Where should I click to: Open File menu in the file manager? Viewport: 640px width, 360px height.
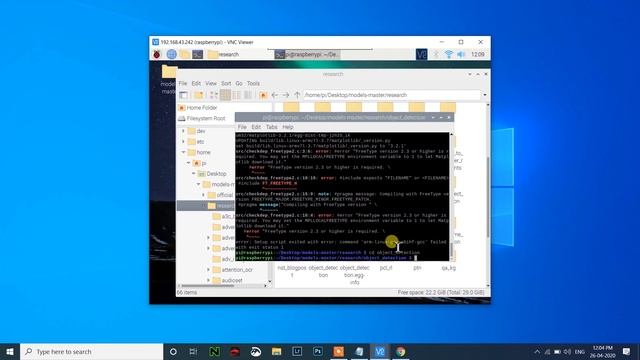182,83
